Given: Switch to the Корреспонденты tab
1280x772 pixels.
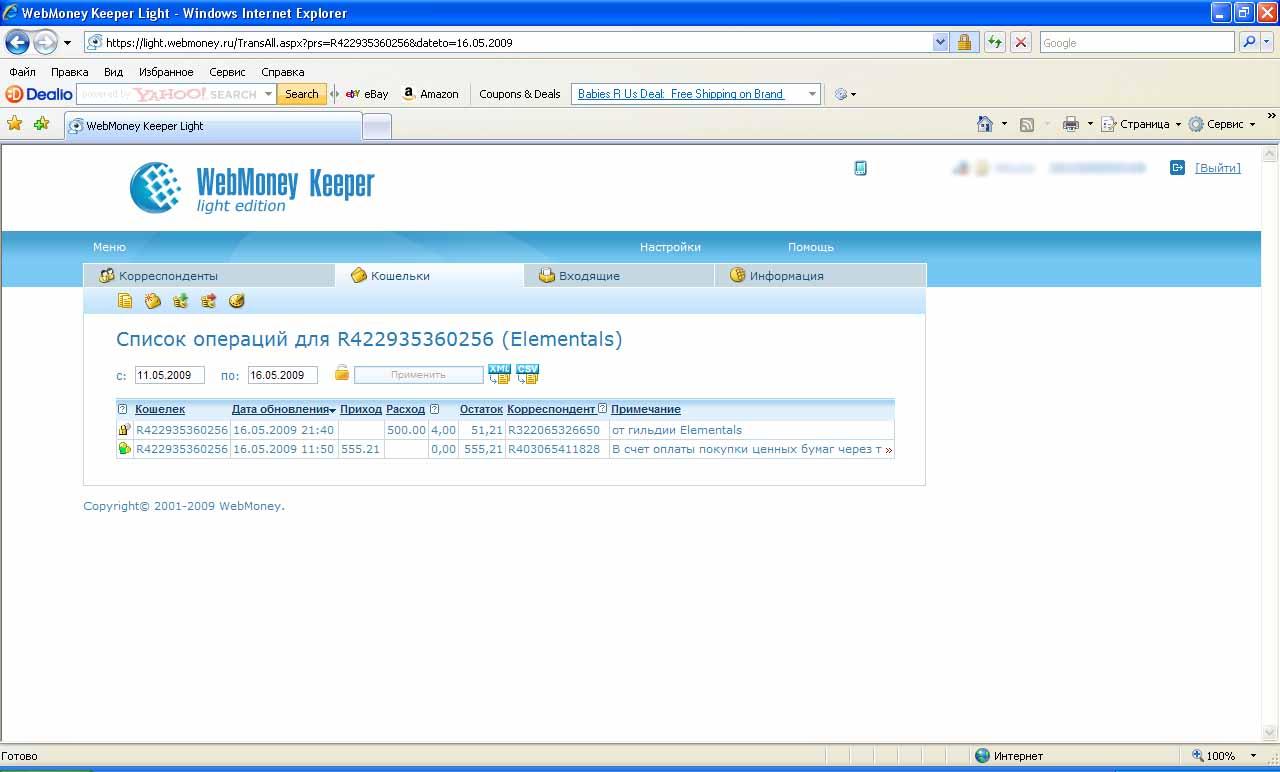Looking at the screenshot, I should pos(209,275).
